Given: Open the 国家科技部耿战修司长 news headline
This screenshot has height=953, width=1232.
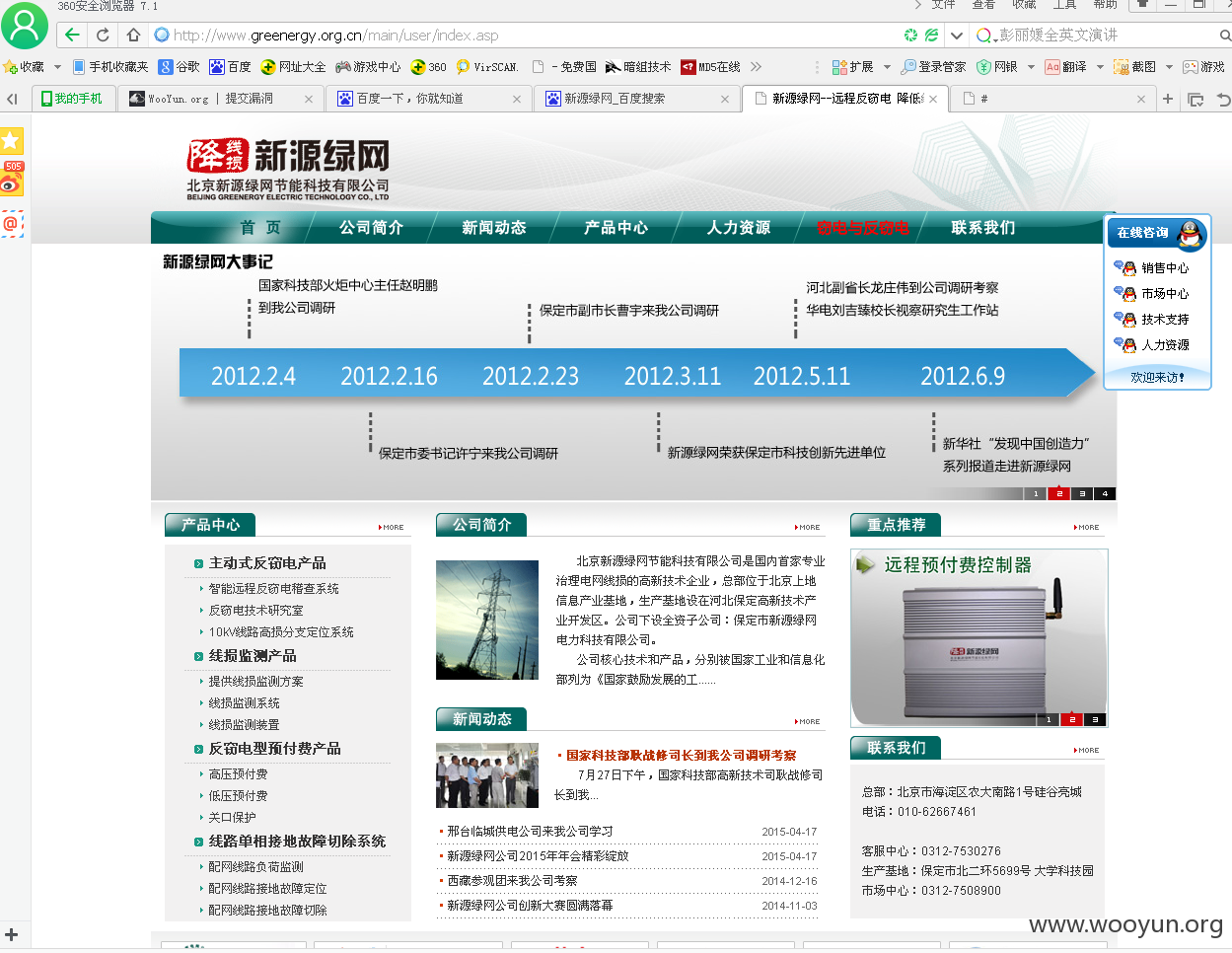Looking at the screenshot, I should pos(682,755).
